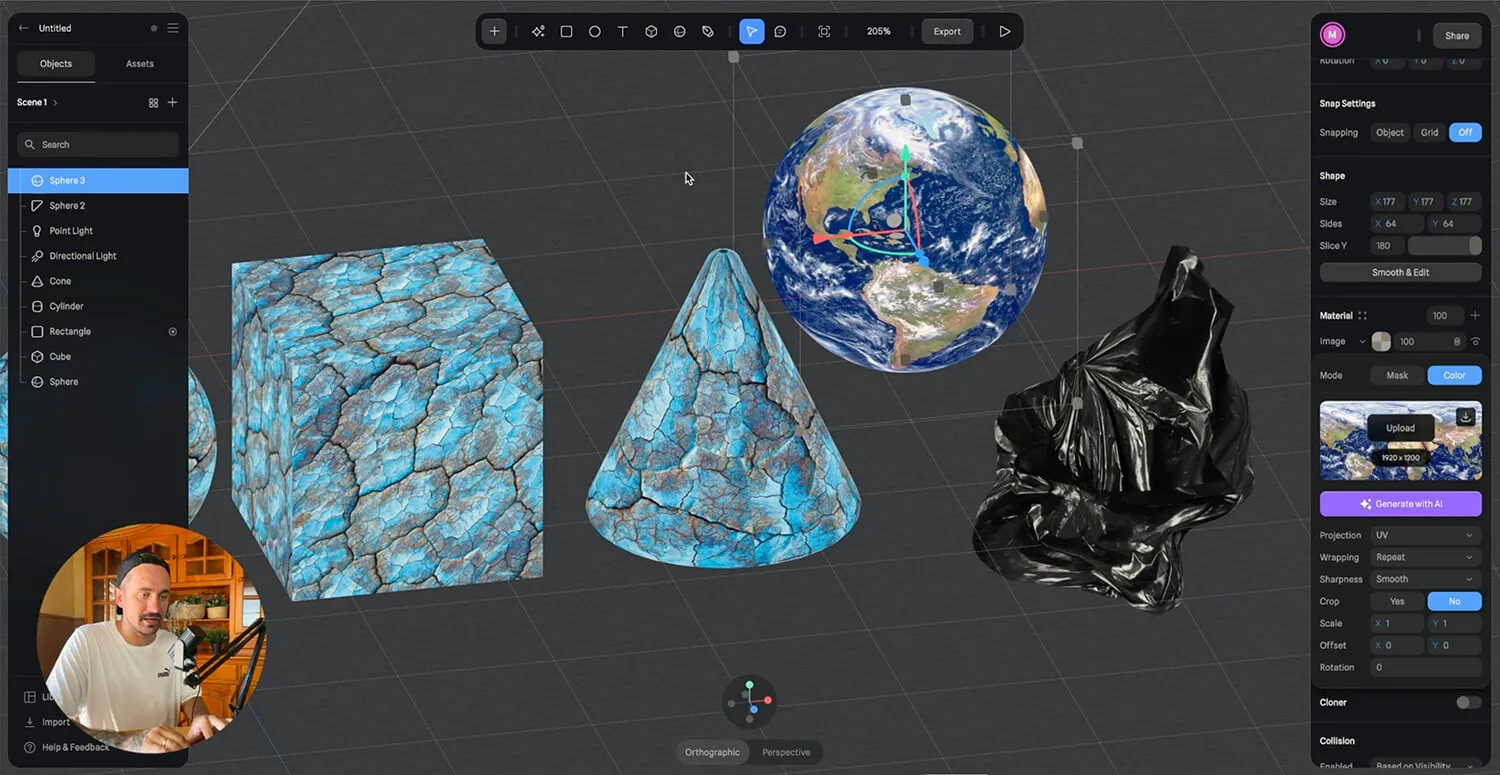
Task: Click the Share button
Action: [x=1457, y=35]
